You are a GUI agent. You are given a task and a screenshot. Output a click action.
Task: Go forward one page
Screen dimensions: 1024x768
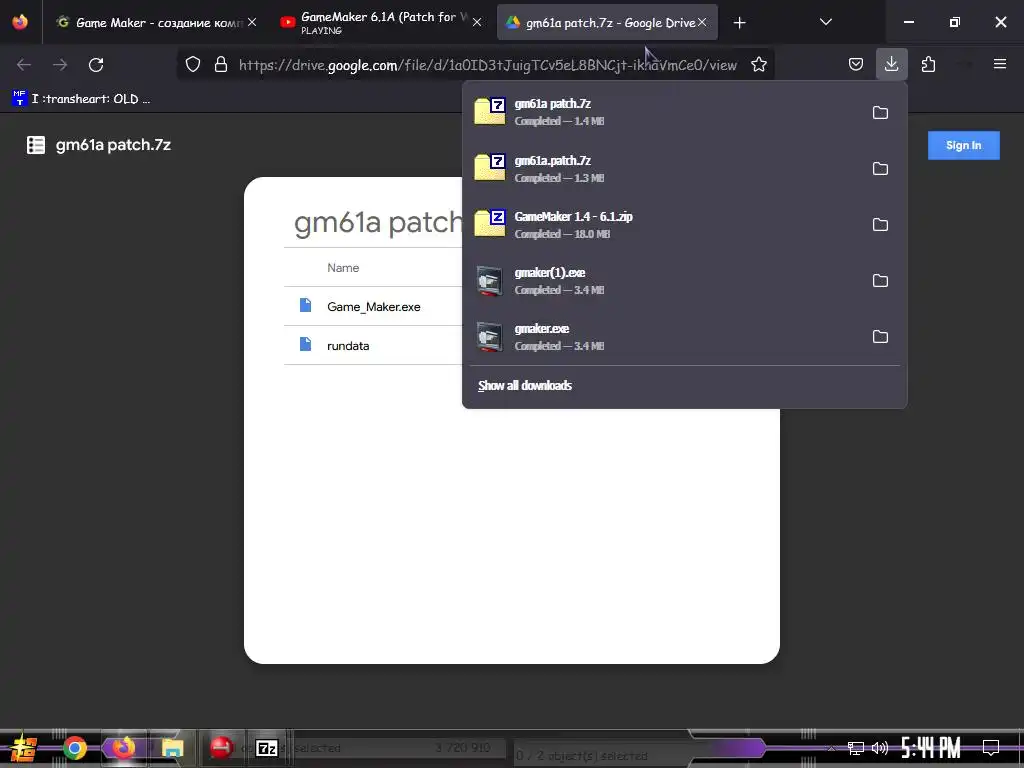pyautogui.click(x=60, y=65)
